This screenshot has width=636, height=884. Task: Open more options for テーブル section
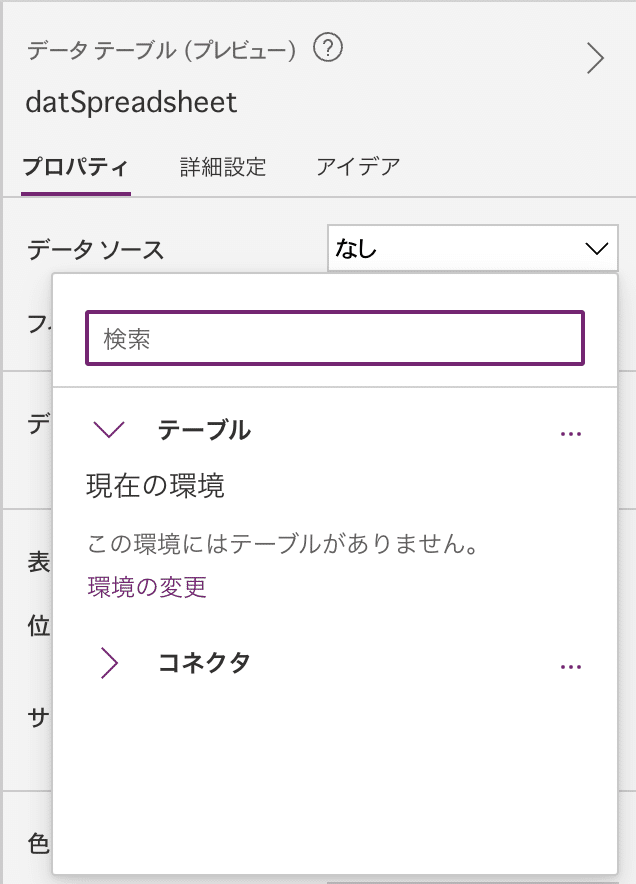click(571, 434)
